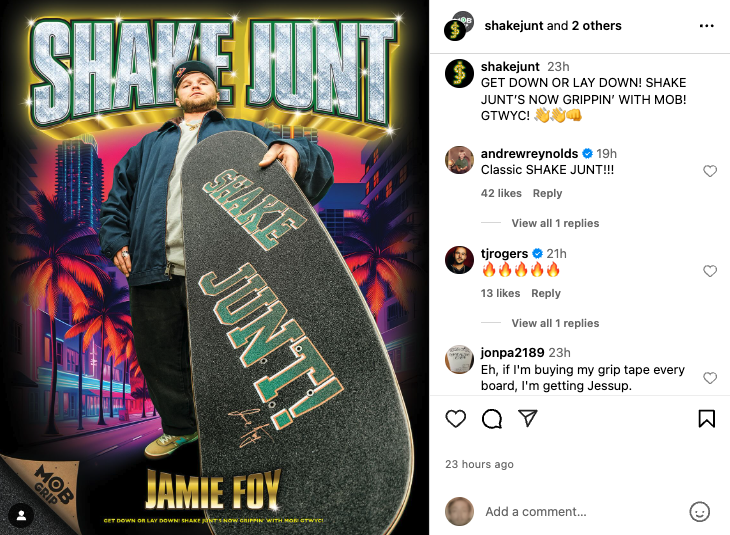Open the comment bubble icon
Image resolution: width=730 pixels, height=535 pixels.
[492, 419]
